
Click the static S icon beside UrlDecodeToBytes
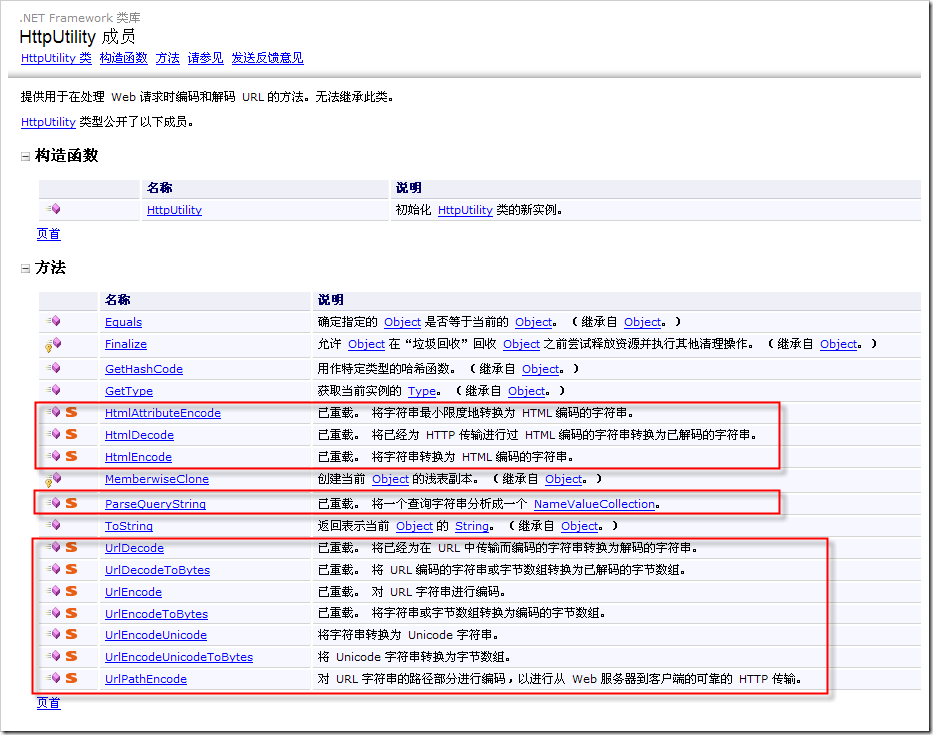[x=71, y=569]
